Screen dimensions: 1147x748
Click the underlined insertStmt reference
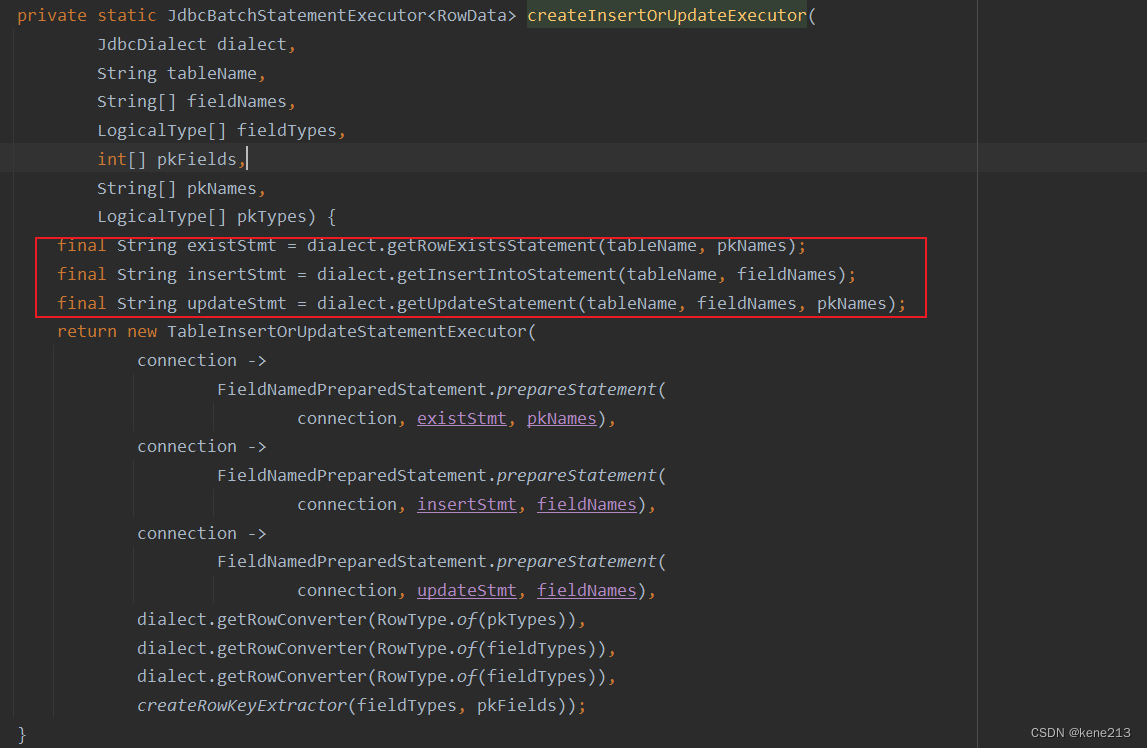coord(466,504)
